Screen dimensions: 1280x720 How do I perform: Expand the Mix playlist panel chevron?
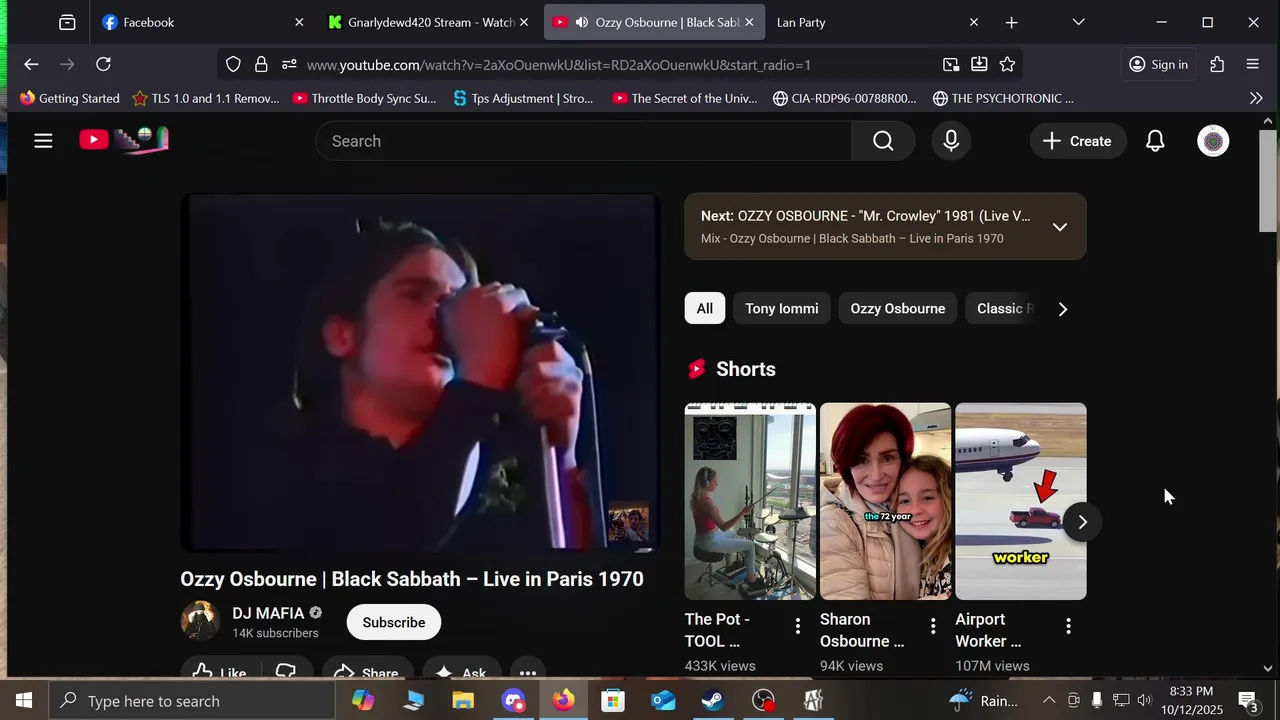pyautogui.click(x=1060, y=226)
